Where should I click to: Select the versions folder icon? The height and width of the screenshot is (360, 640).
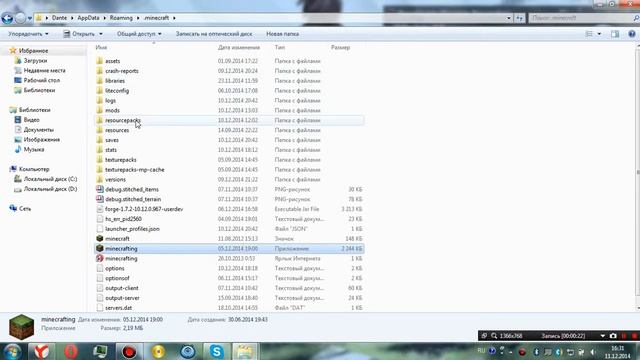(100, 179)
